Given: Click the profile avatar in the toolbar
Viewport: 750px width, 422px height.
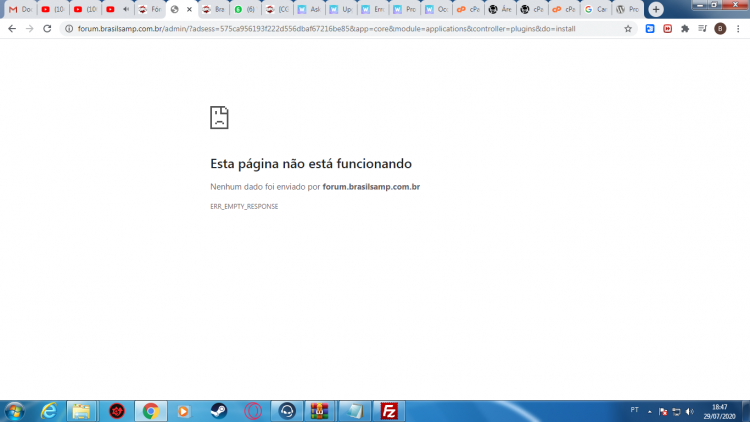Looking at the screenshot, I should (x=720, y=29).
